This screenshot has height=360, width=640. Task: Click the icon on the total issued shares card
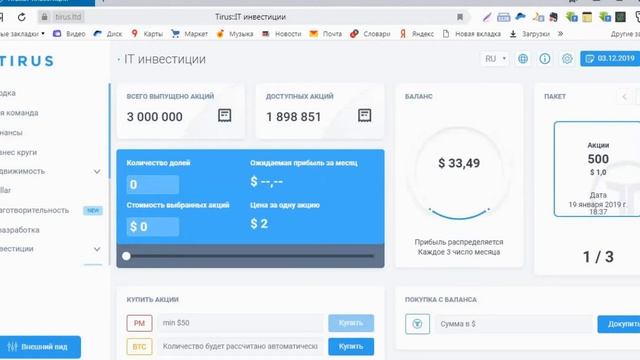point(224,116)
